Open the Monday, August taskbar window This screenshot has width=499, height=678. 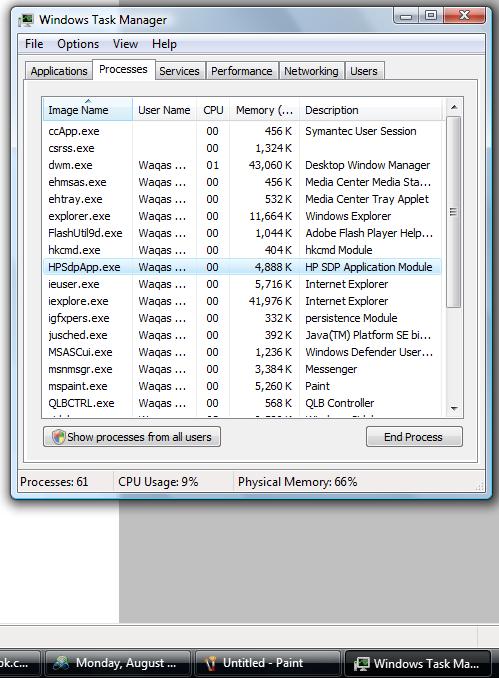118,663
